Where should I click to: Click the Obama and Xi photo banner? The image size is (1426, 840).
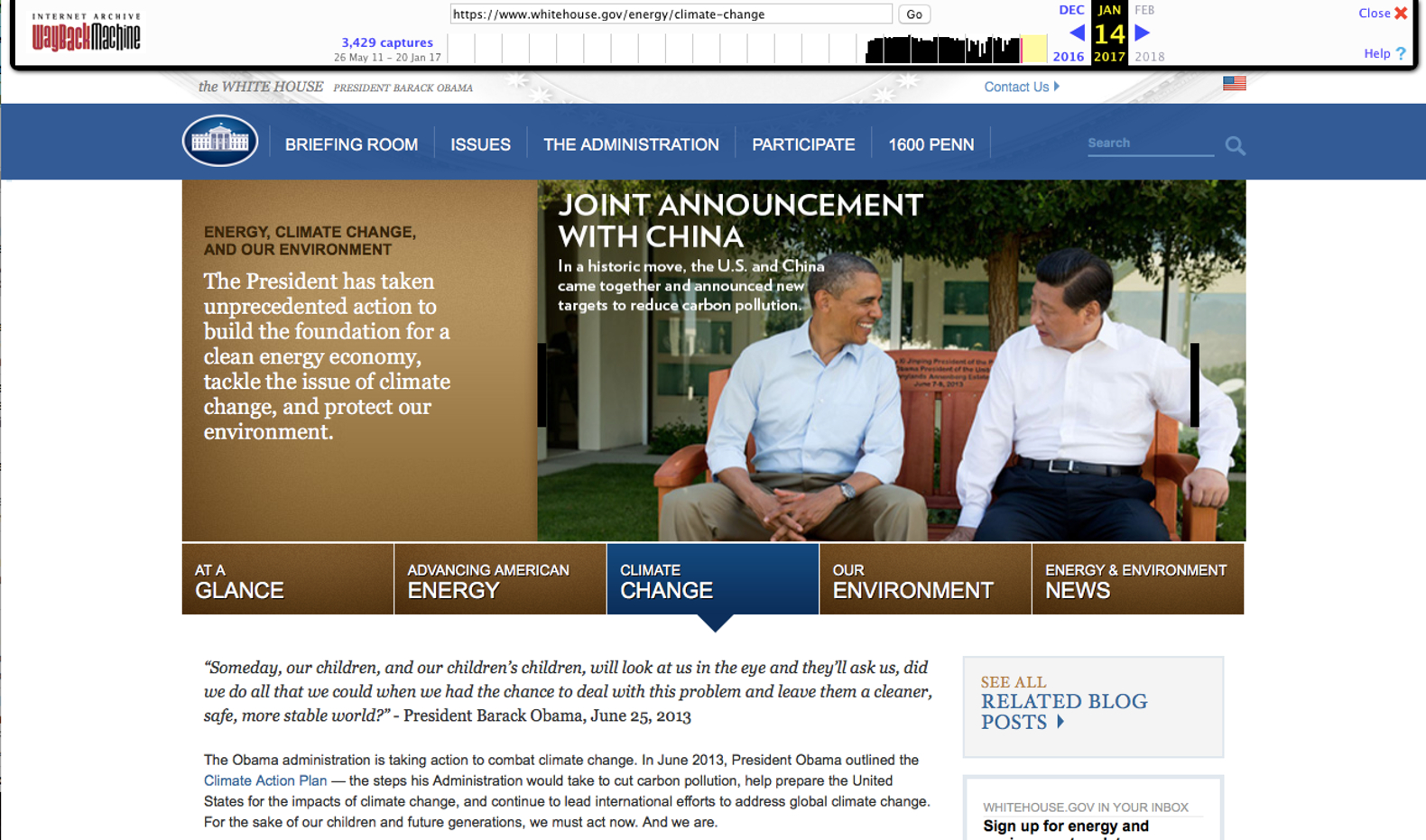(x=892, y=360)
